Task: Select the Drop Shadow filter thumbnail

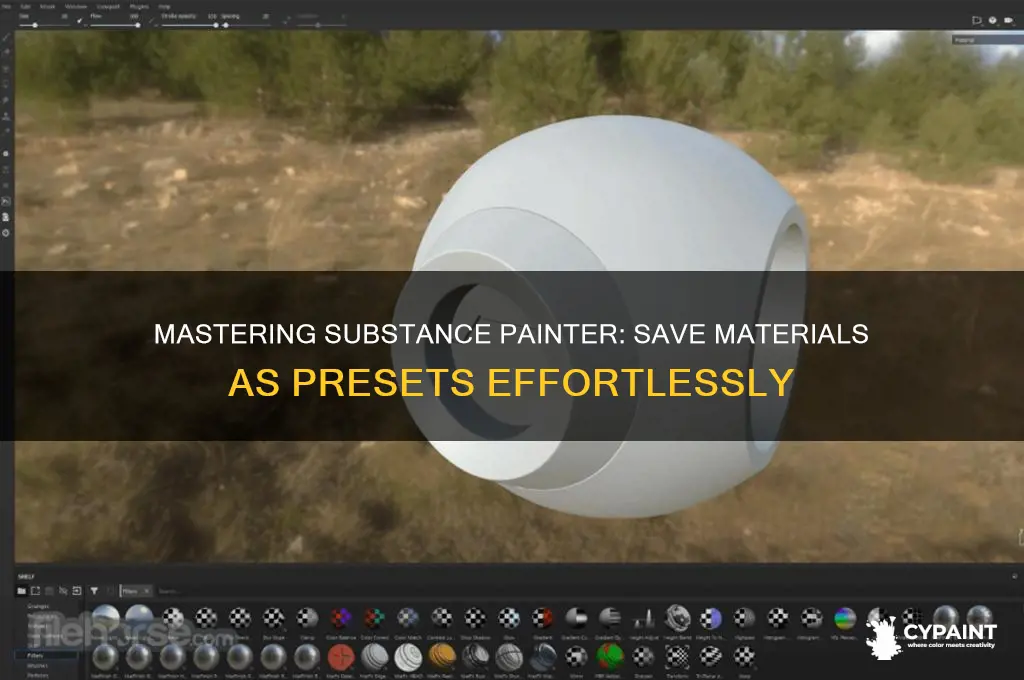Action: coord(475,618)
